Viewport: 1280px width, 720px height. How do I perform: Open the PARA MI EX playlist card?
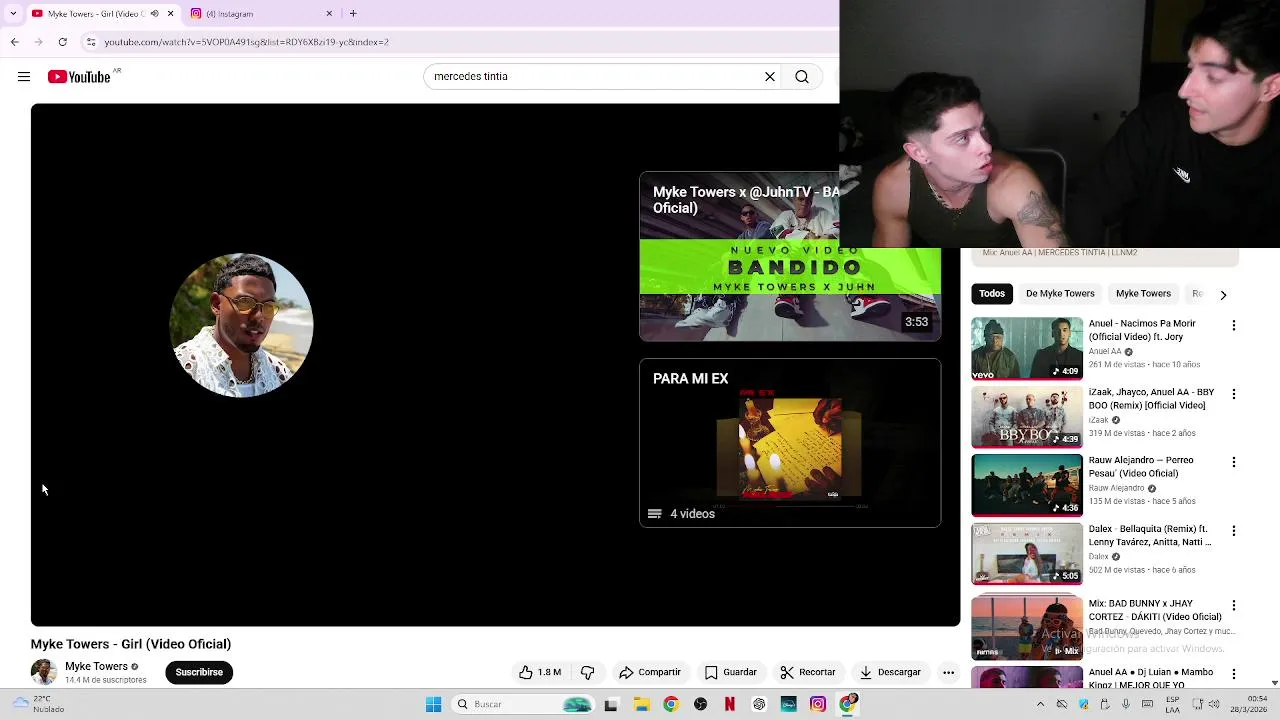pyautogui.click(x=790, y=443)
